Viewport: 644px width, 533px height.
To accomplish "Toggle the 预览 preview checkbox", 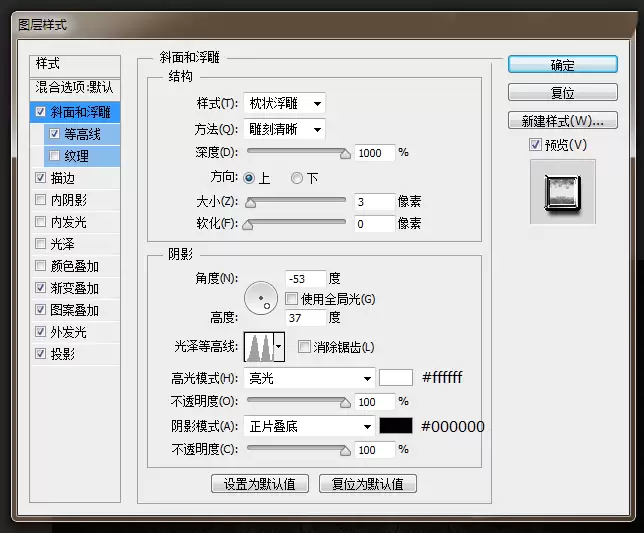I will click(x=535, y=145).
